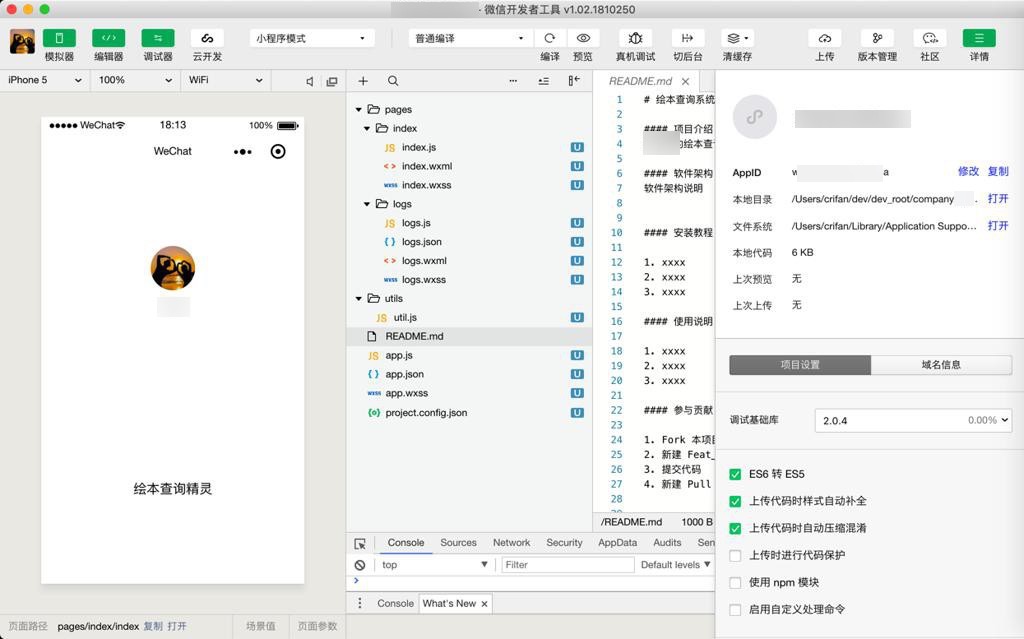This screenshot has height=639, width=1024.
Task: Start 真机调试 remote debugging
Action: 635,38
